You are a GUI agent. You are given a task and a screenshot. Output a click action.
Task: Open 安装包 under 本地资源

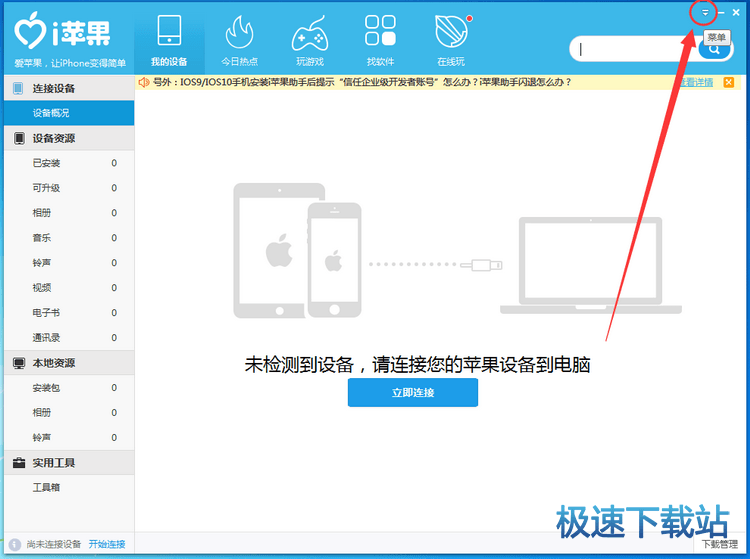pyautogui.click(x=69, y=388)
